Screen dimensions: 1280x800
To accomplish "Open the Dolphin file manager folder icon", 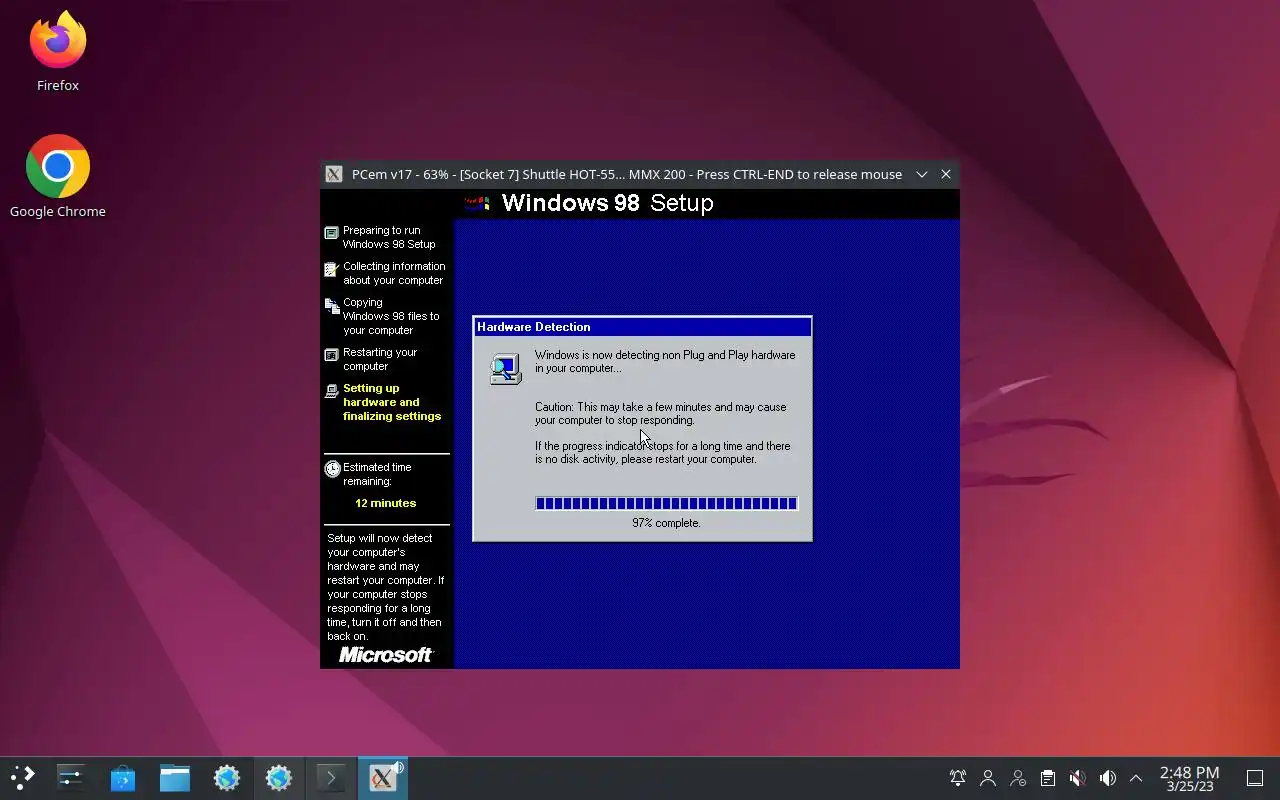I will tap(174, 778).
